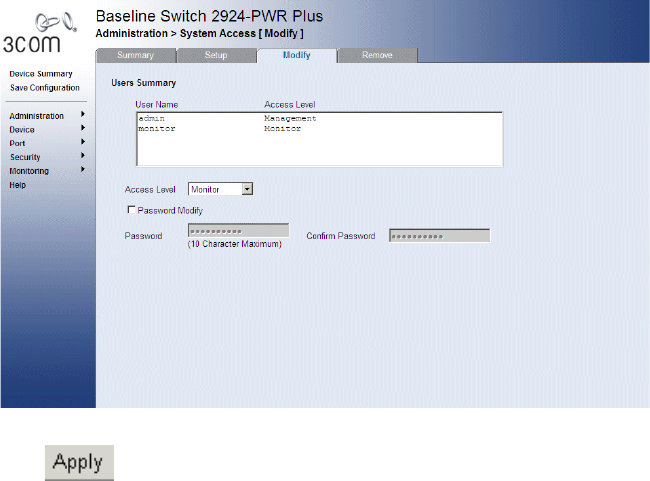The width and height of the screenshot is (650, 481).
Task: Click Management access level entry
Action: coord(290,119)
